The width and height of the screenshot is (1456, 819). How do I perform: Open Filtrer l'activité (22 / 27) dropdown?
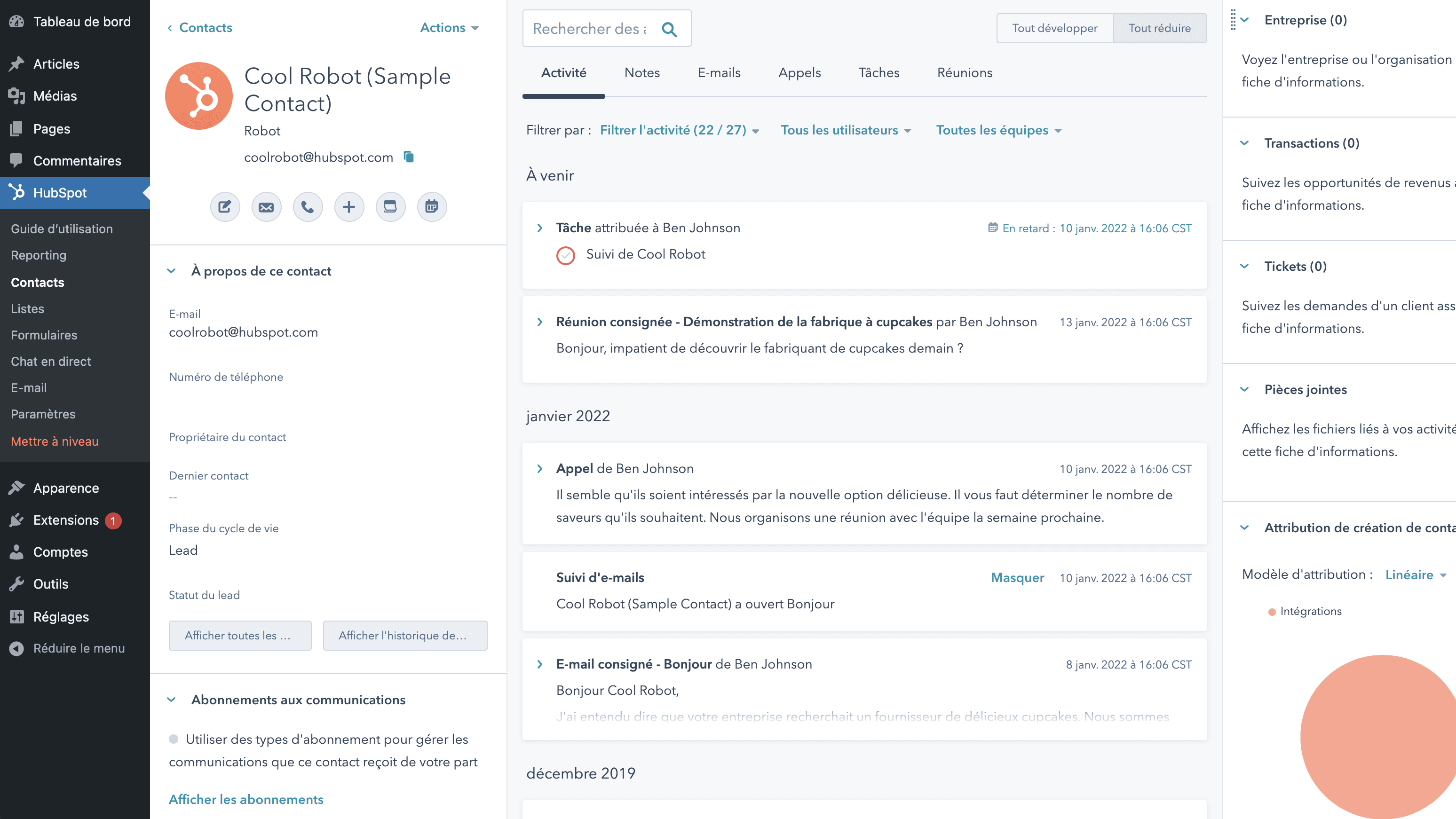click(x=680, y=130)
